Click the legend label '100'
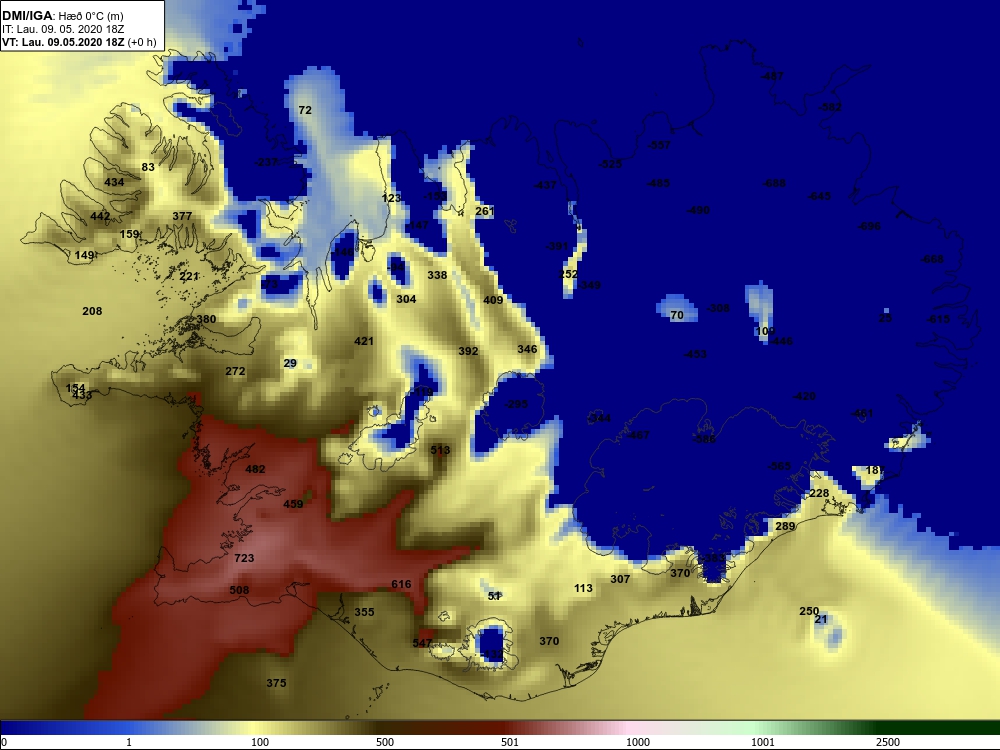Viewport: 1000px width, 750px height. click(x=260, y=742)
